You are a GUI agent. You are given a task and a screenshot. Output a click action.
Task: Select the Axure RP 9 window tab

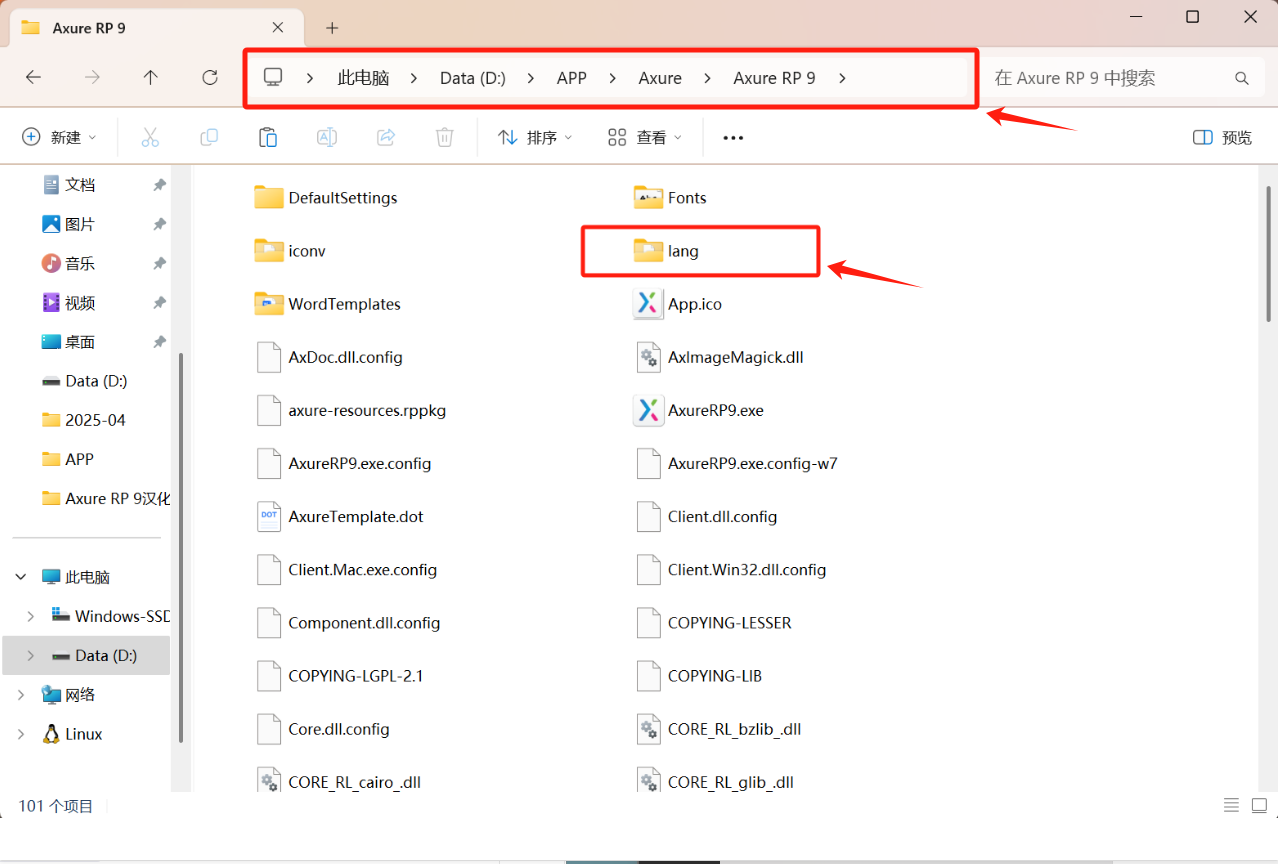pyautogui.click(x=155, y=28)
